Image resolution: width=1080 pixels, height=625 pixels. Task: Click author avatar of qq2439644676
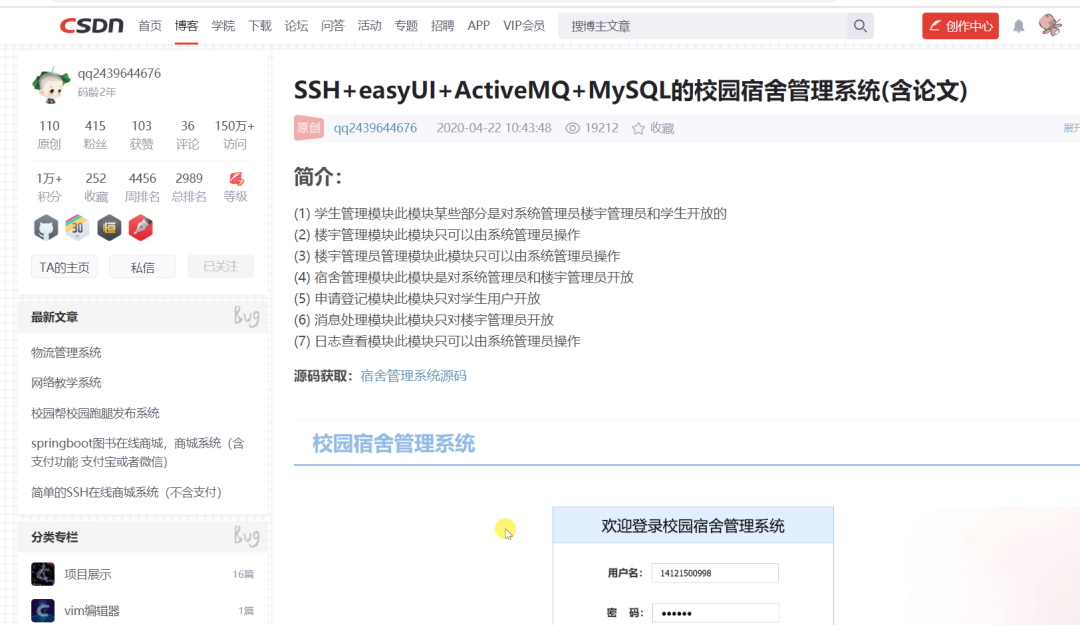50,85
